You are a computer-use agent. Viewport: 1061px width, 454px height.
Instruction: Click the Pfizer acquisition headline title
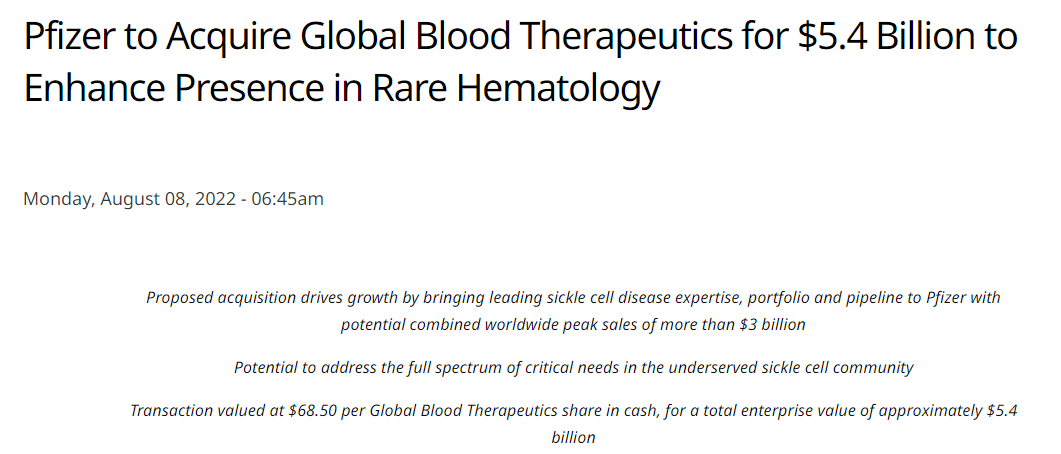pyautogui.click(x=520, y=62)
